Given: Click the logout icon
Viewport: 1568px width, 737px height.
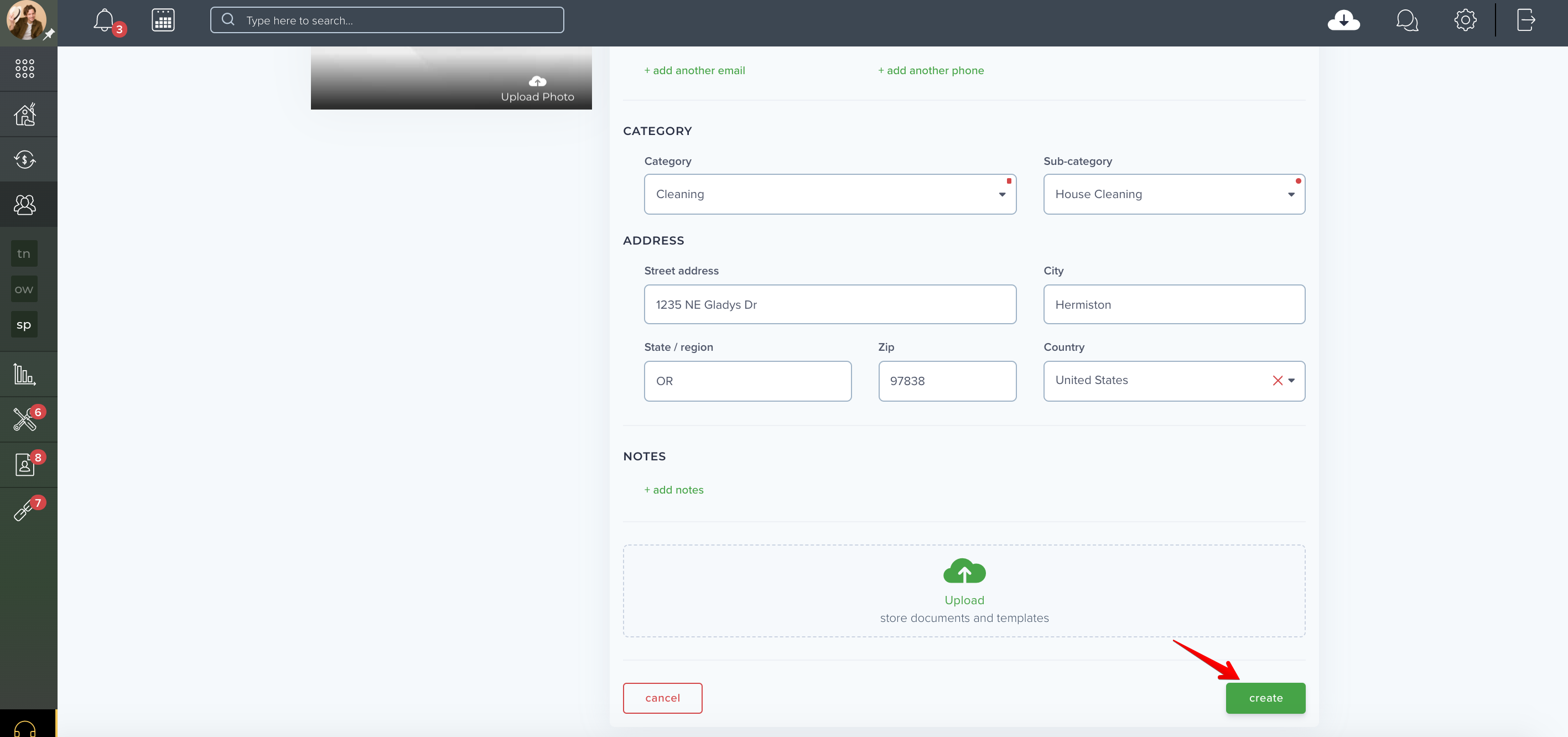Looking at the screenshot, I should point(1525,20).
